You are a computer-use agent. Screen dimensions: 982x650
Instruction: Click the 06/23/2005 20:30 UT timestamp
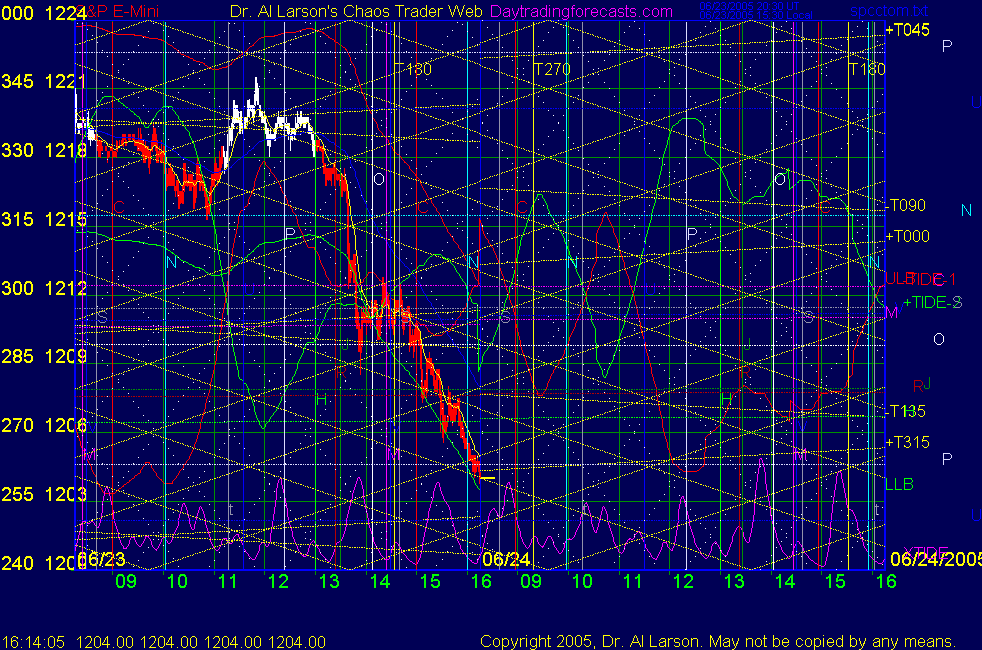pos(749,6)
